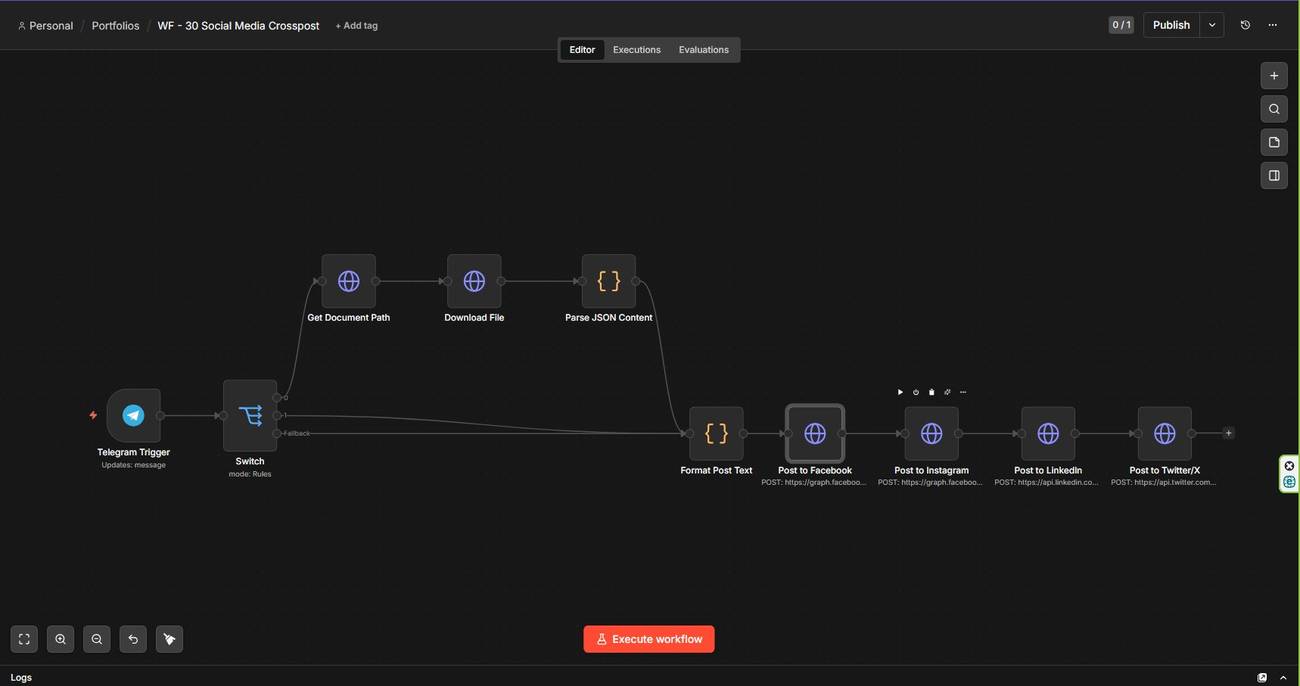Select the Post to LinkedIn node
This screenshot has width=1300, height=686.
(1048, 433)
